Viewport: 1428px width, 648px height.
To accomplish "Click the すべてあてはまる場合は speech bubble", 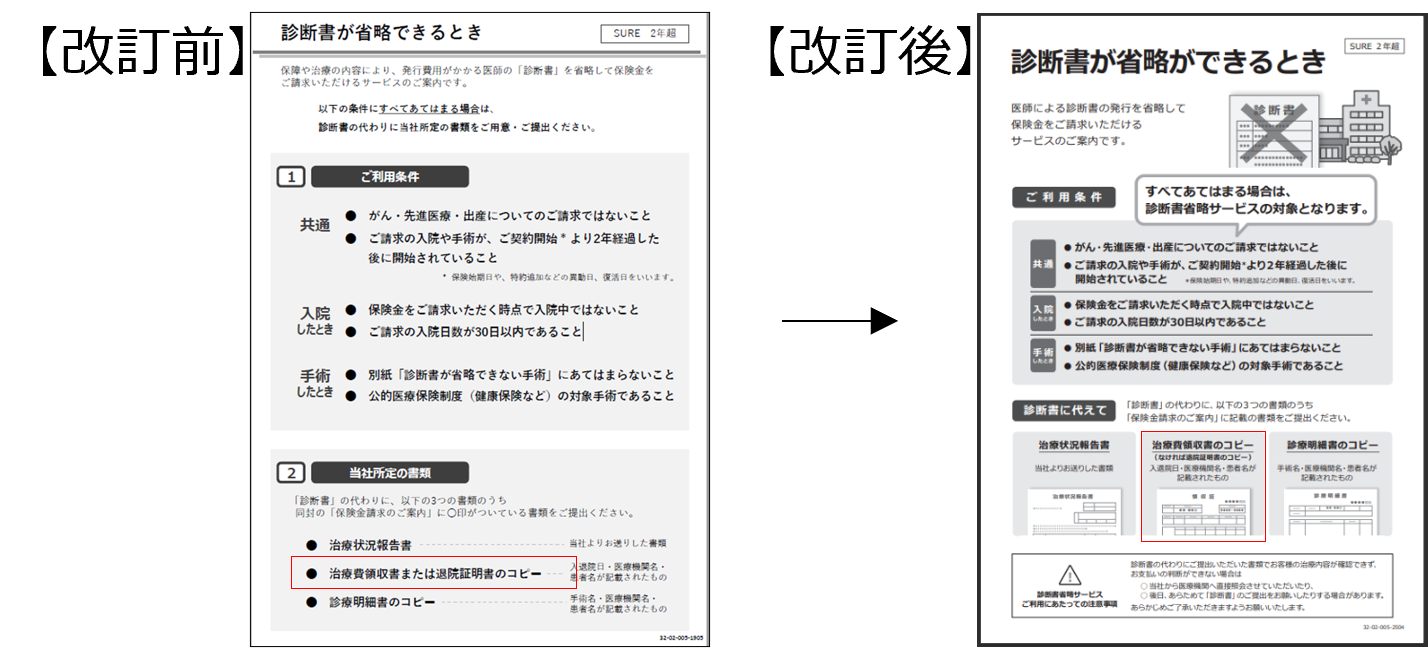I will point(1256,200).
